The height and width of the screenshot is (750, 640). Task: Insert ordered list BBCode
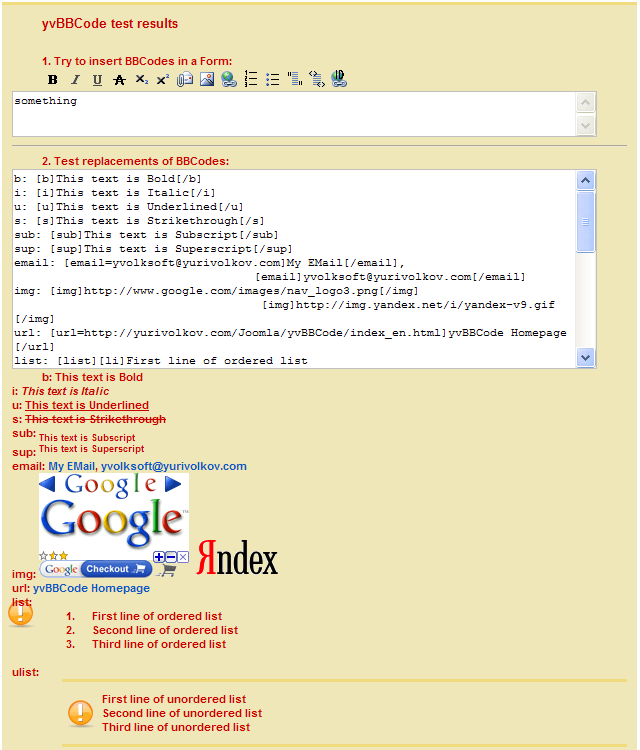[251, 79]
